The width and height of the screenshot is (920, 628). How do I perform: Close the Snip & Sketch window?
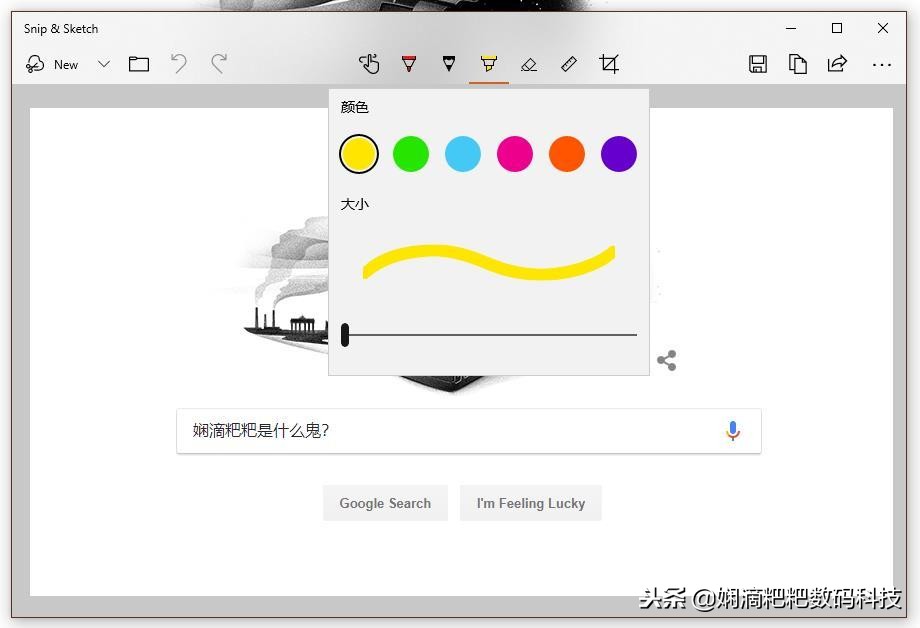[882, 28]
